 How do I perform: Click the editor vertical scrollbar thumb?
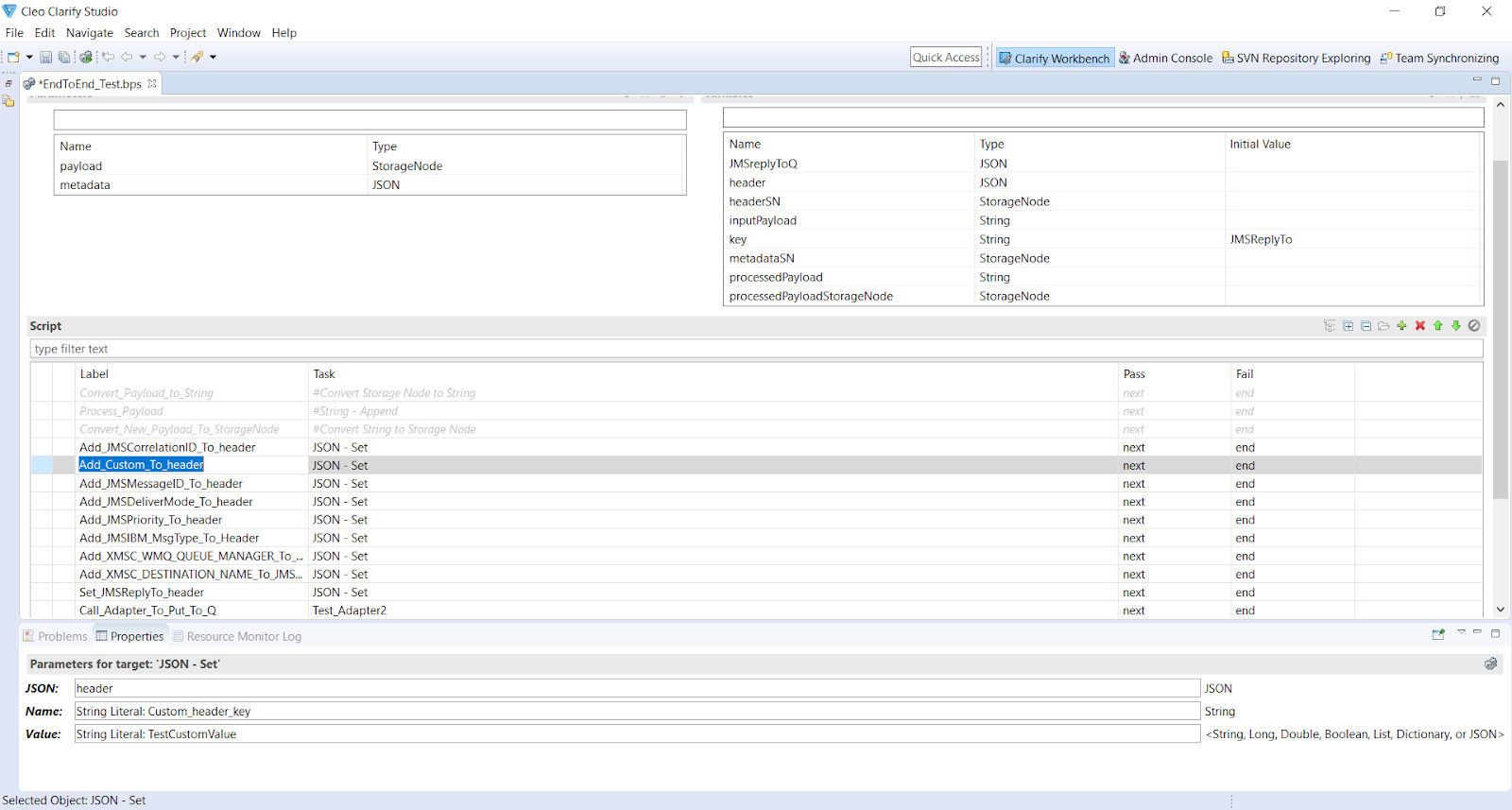pyautogui.click(x=1501, y=329)
